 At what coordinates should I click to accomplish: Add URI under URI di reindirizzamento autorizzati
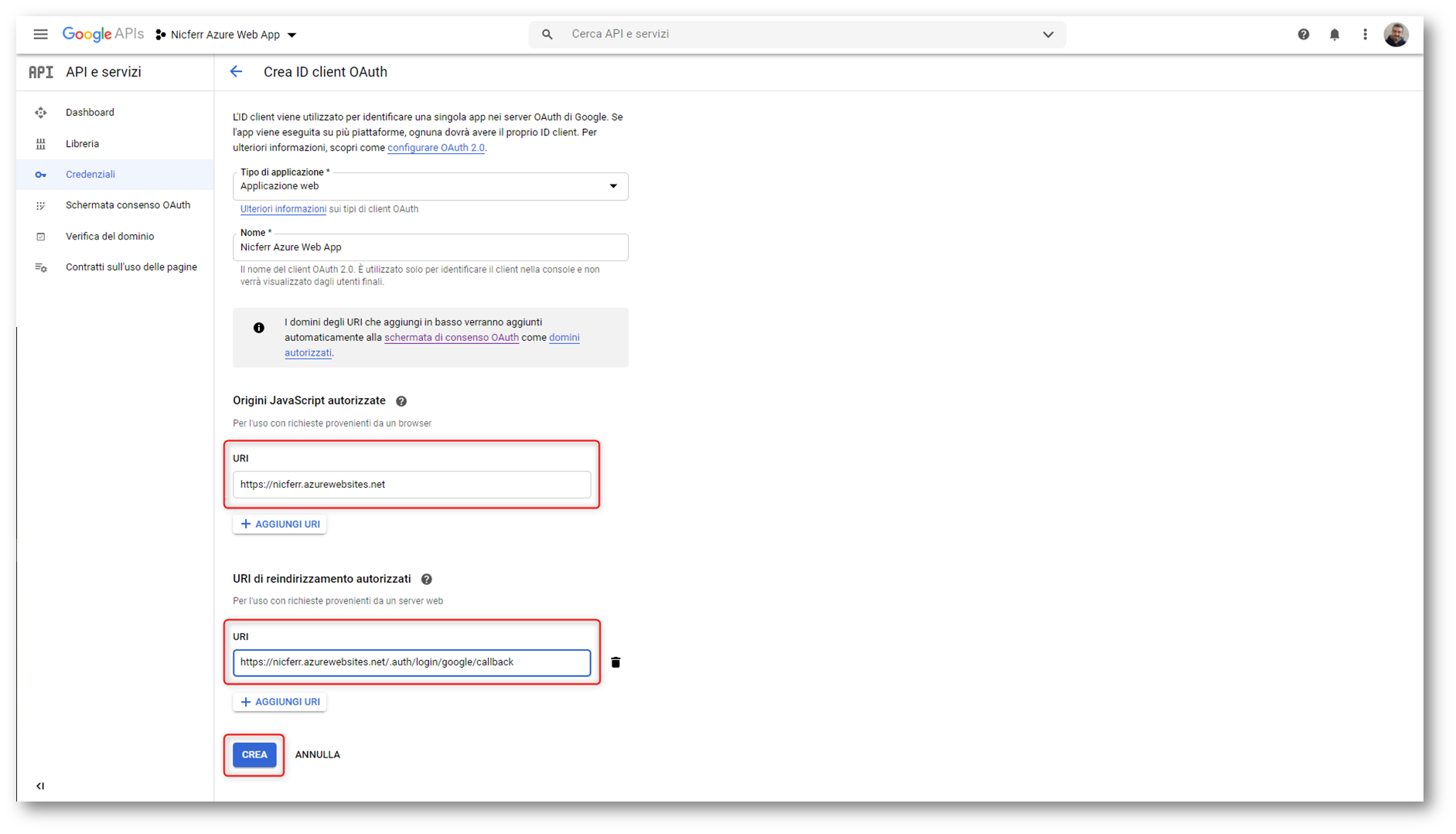tap(280, 702)
